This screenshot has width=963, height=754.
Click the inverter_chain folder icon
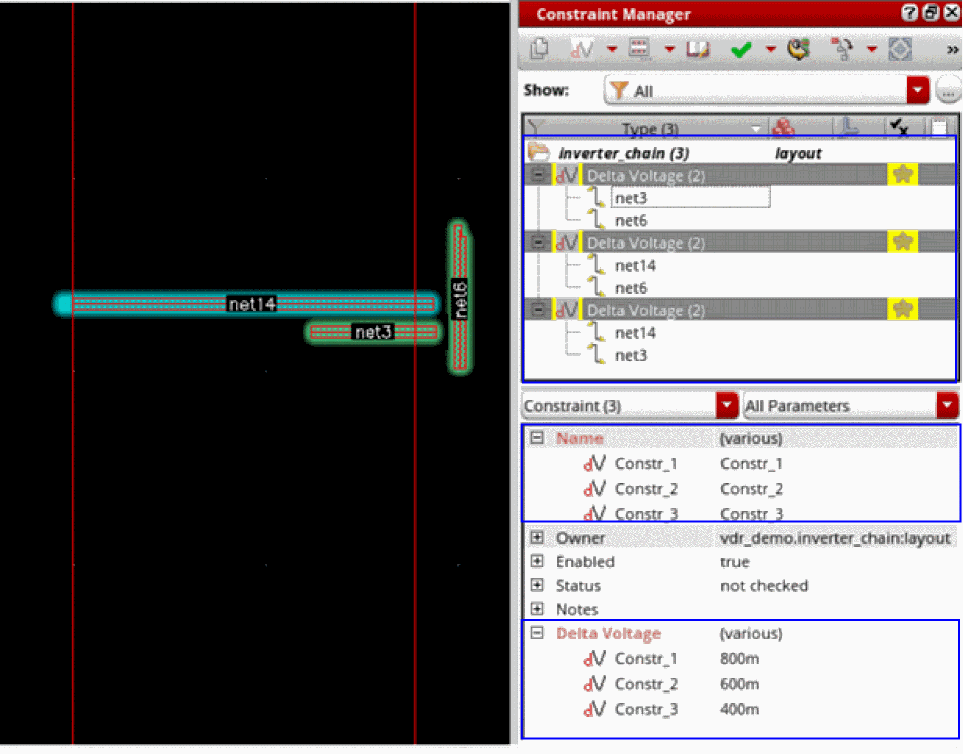[x=539, y=151]
